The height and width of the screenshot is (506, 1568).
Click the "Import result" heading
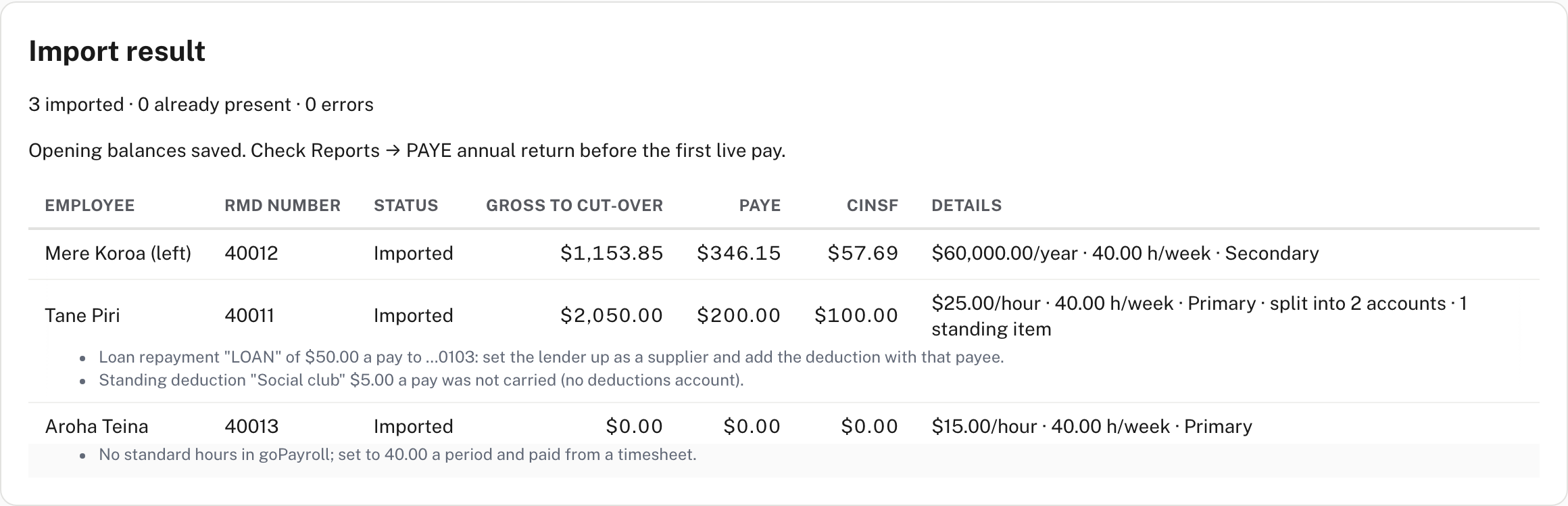pyautogui.click(x=117, y=51)
